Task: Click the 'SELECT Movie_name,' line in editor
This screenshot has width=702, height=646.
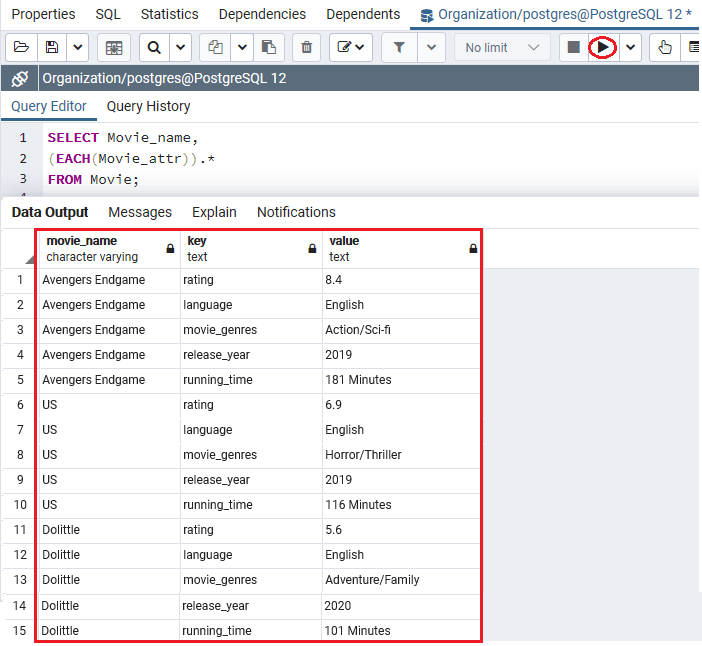Action: click(x=123, y=137)
